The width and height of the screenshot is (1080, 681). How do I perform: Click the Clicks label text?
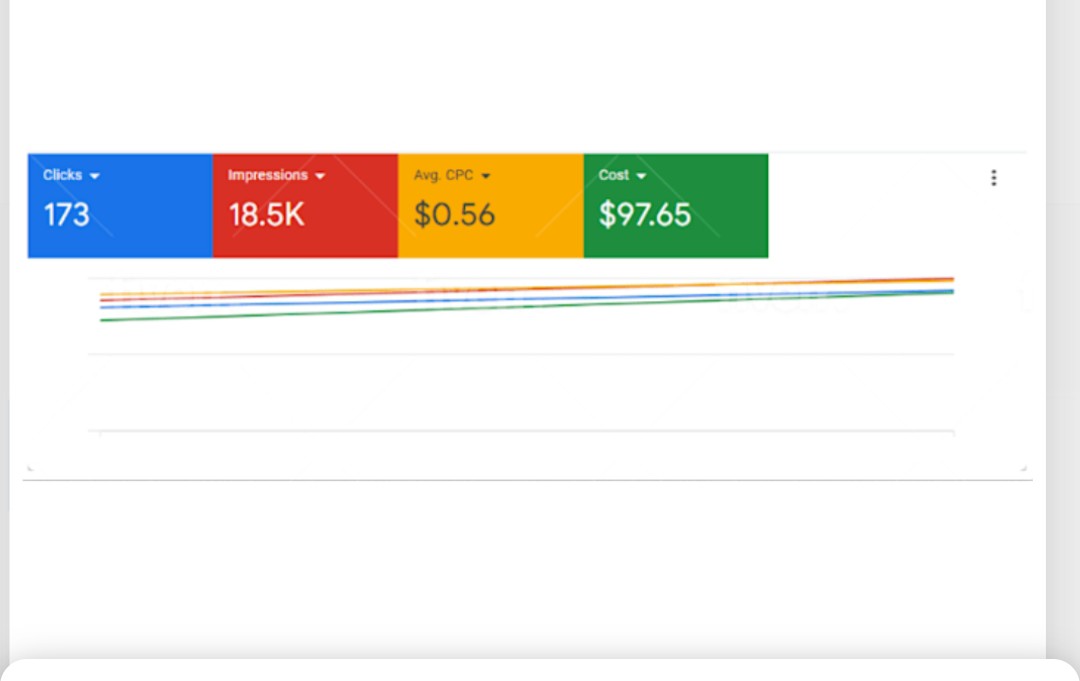62,175
